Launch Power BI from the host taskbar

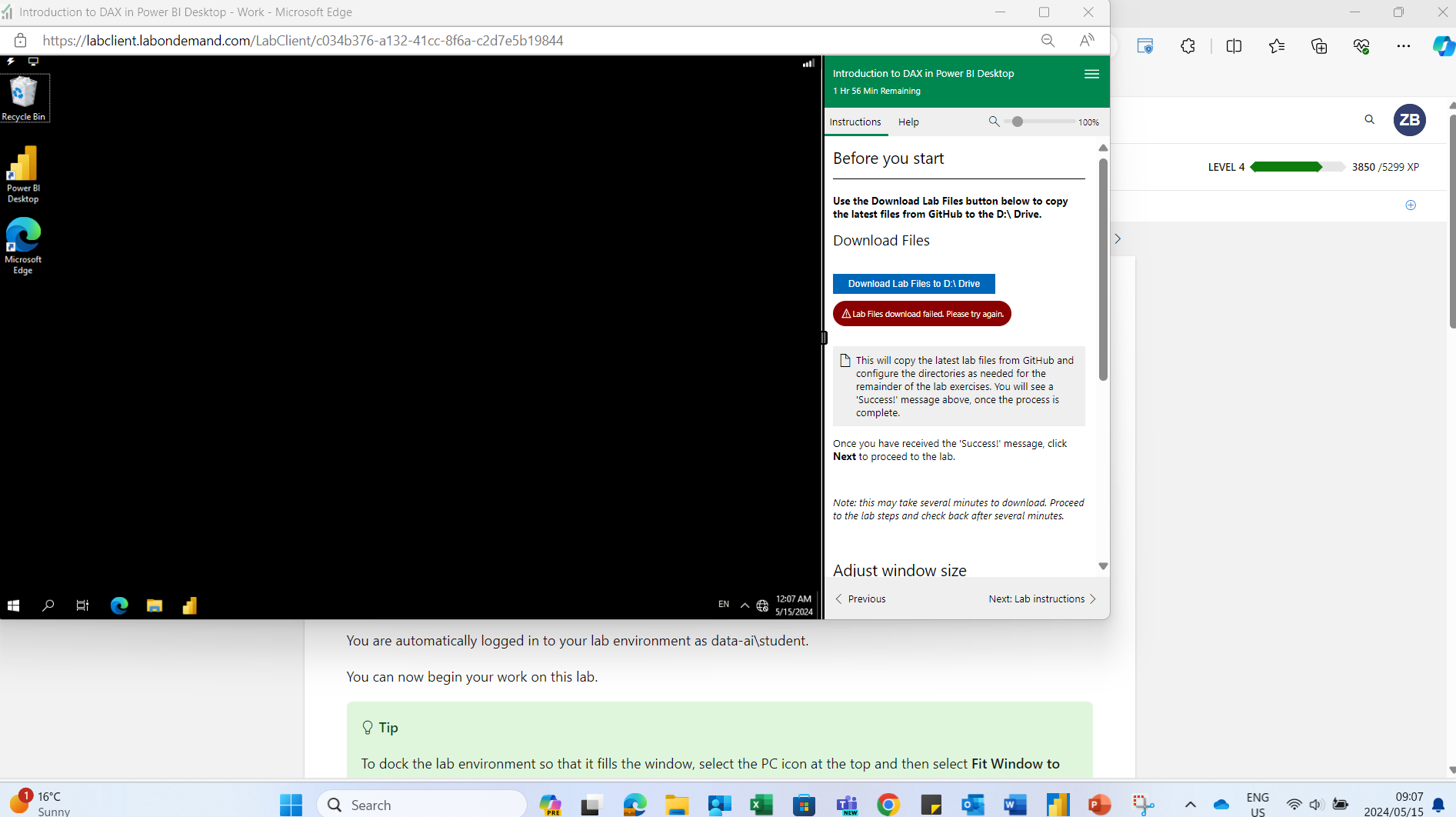[x=1057, y=804]
